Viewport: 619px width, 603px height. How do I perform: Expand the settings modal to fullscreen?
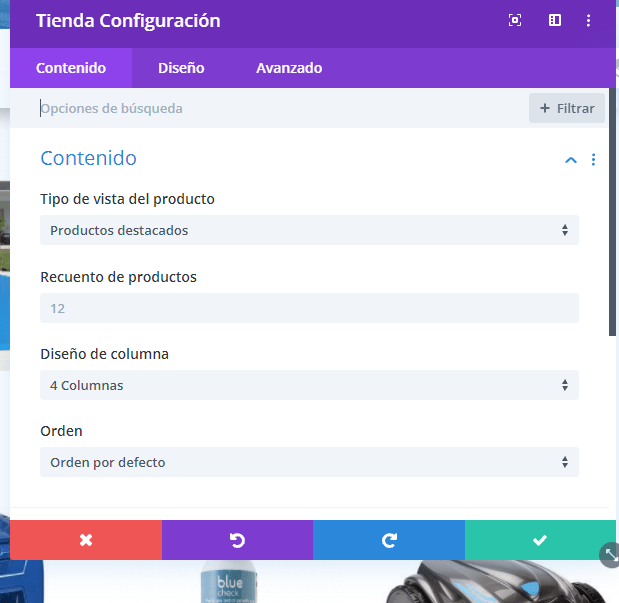[515, 20]
